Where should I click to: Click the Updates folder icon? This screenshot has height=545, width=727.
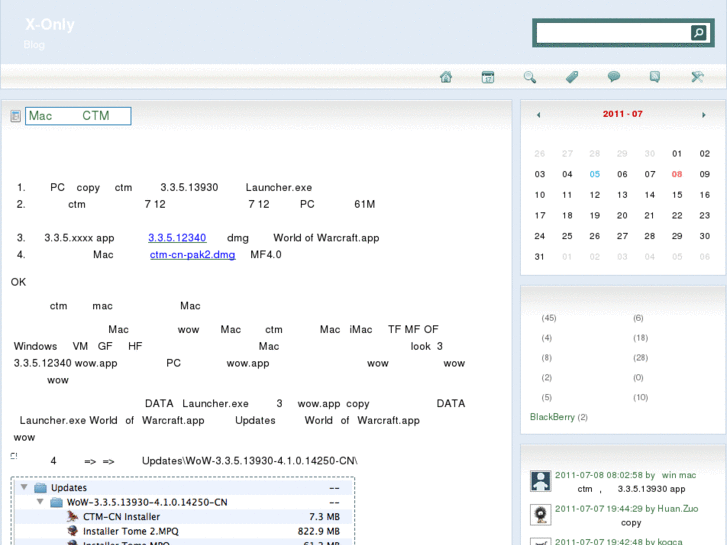coord(41,487)
